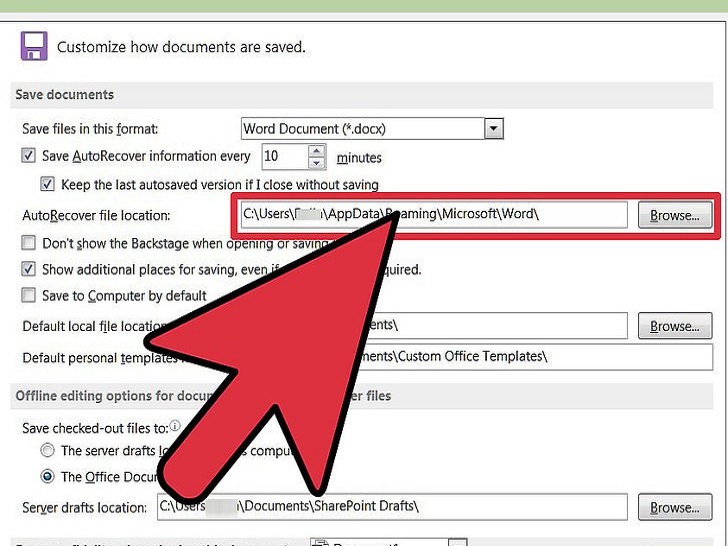Open info icon beside Save checked-out files
This screenshot has height=546, width=728.
point(175,426)
